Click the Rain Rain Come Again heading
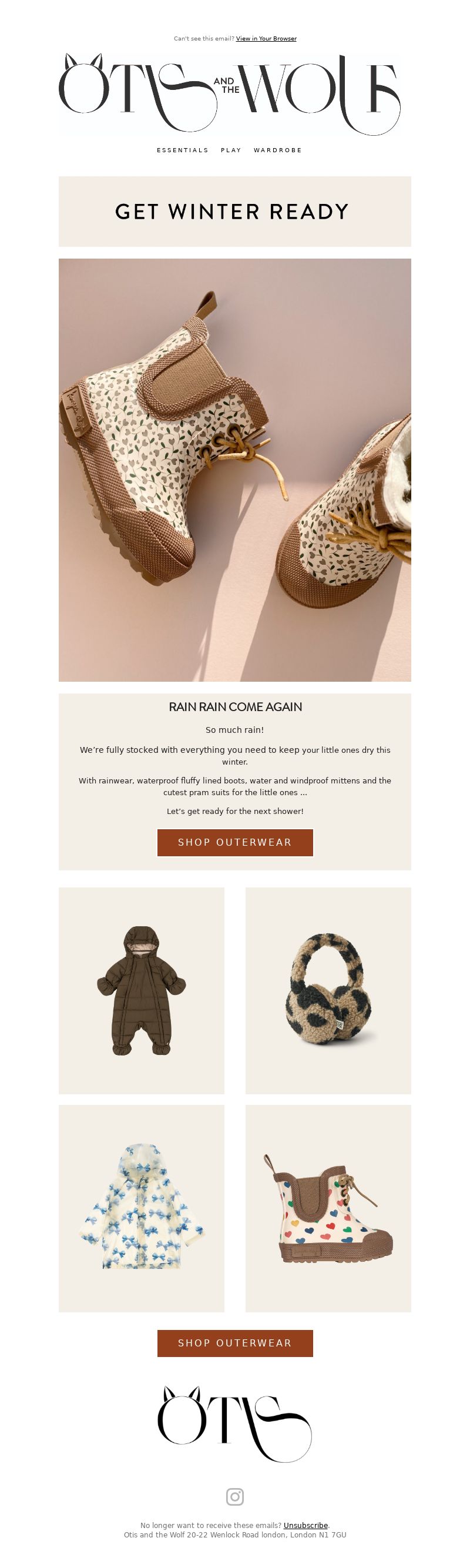The image size is (470, 1568). [235, 706]
